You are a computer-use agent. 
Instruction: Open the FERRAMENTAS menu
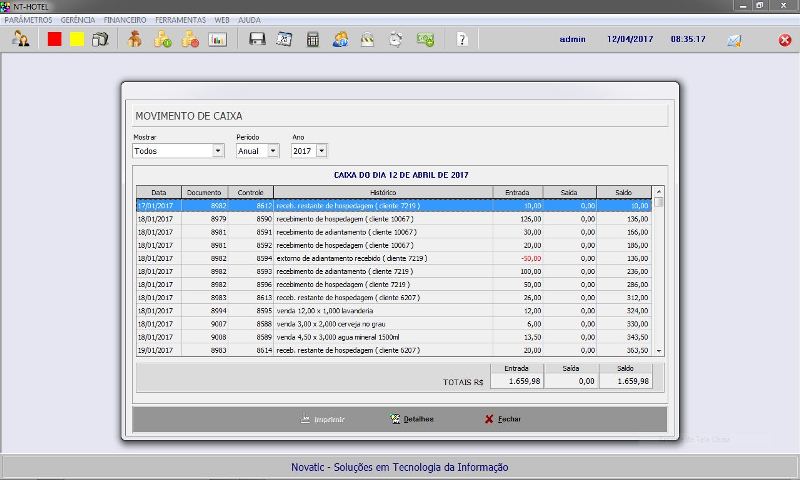click(x=180, y=19)
